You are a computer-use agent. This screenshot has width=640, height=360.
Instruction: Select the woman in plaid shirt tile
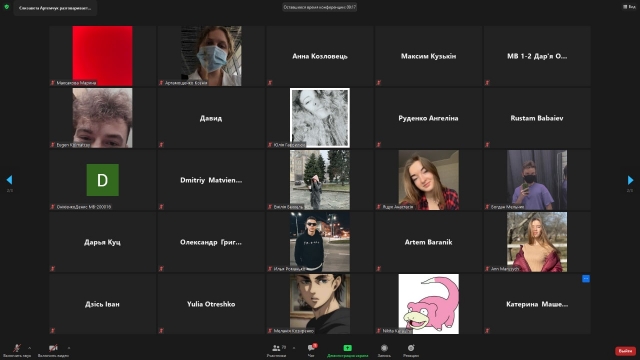pyautogui.click(x=428, y=180)
